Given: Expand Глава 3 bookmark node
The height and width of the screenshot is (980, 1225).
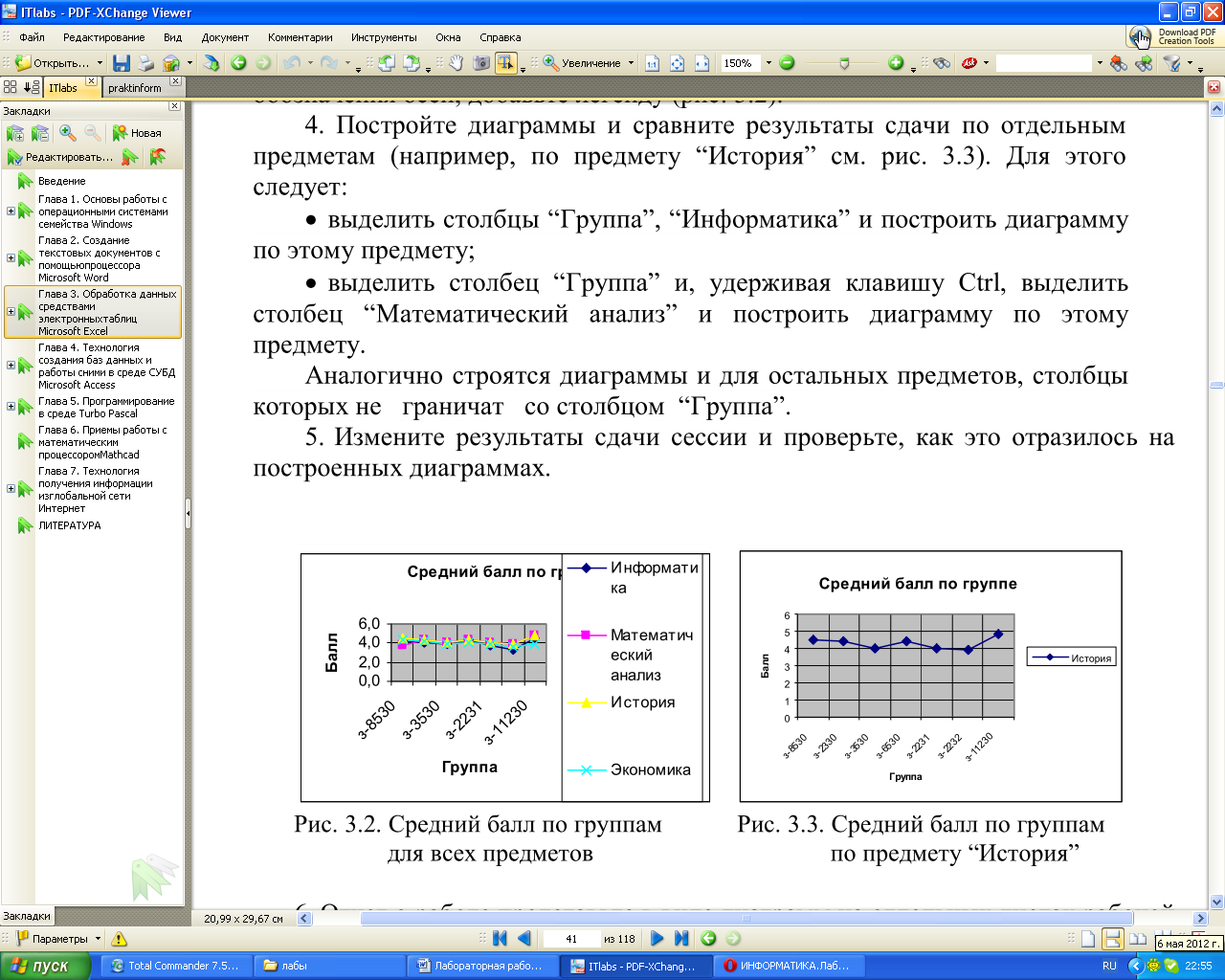Looking at the screenshot, I should pyautogui.click(x=11, y=312).
